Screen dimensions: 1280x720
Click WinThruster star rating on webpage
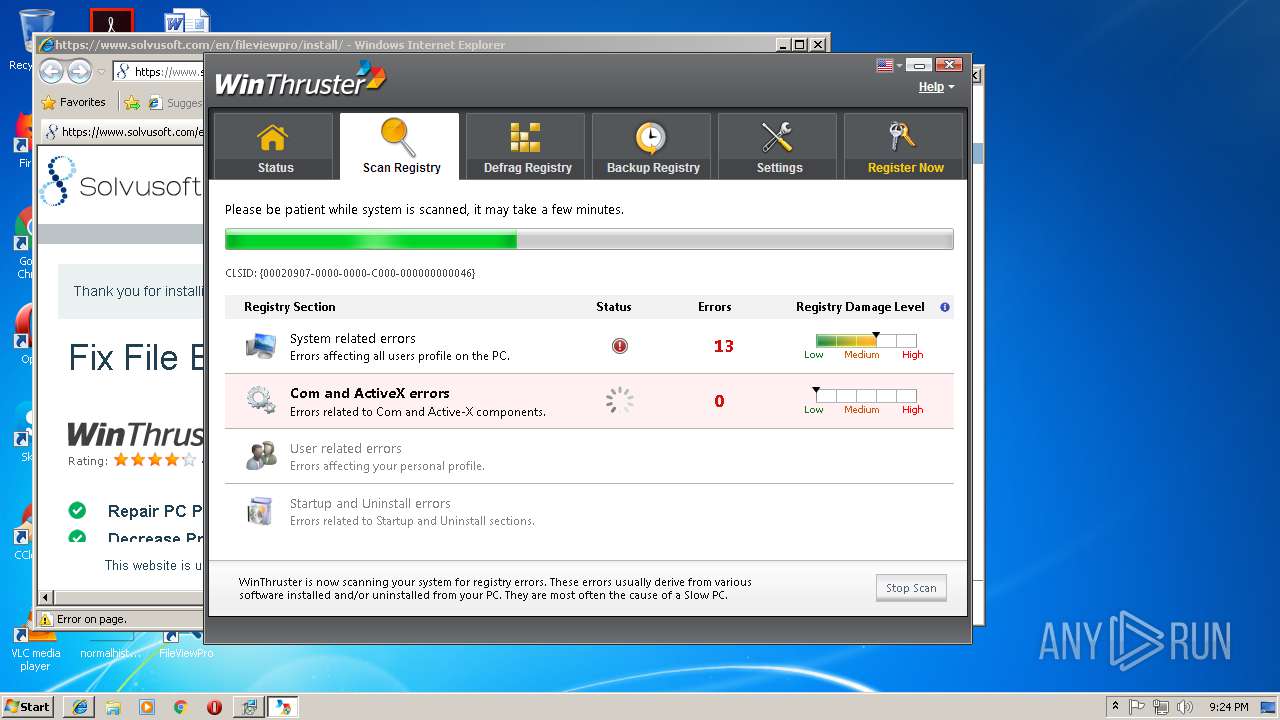pos(155,460)
